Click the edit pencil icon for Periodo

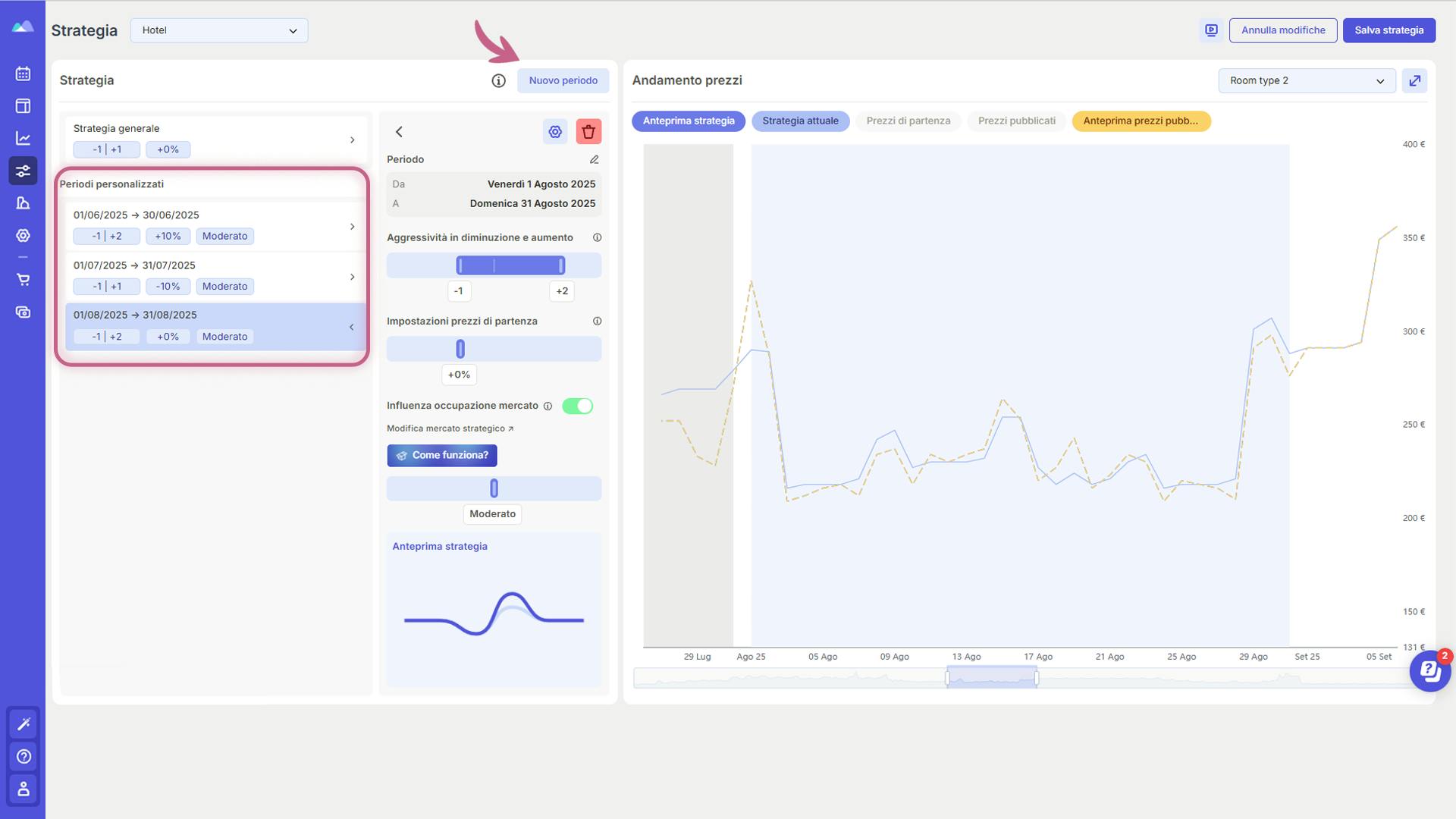point(594,160)
